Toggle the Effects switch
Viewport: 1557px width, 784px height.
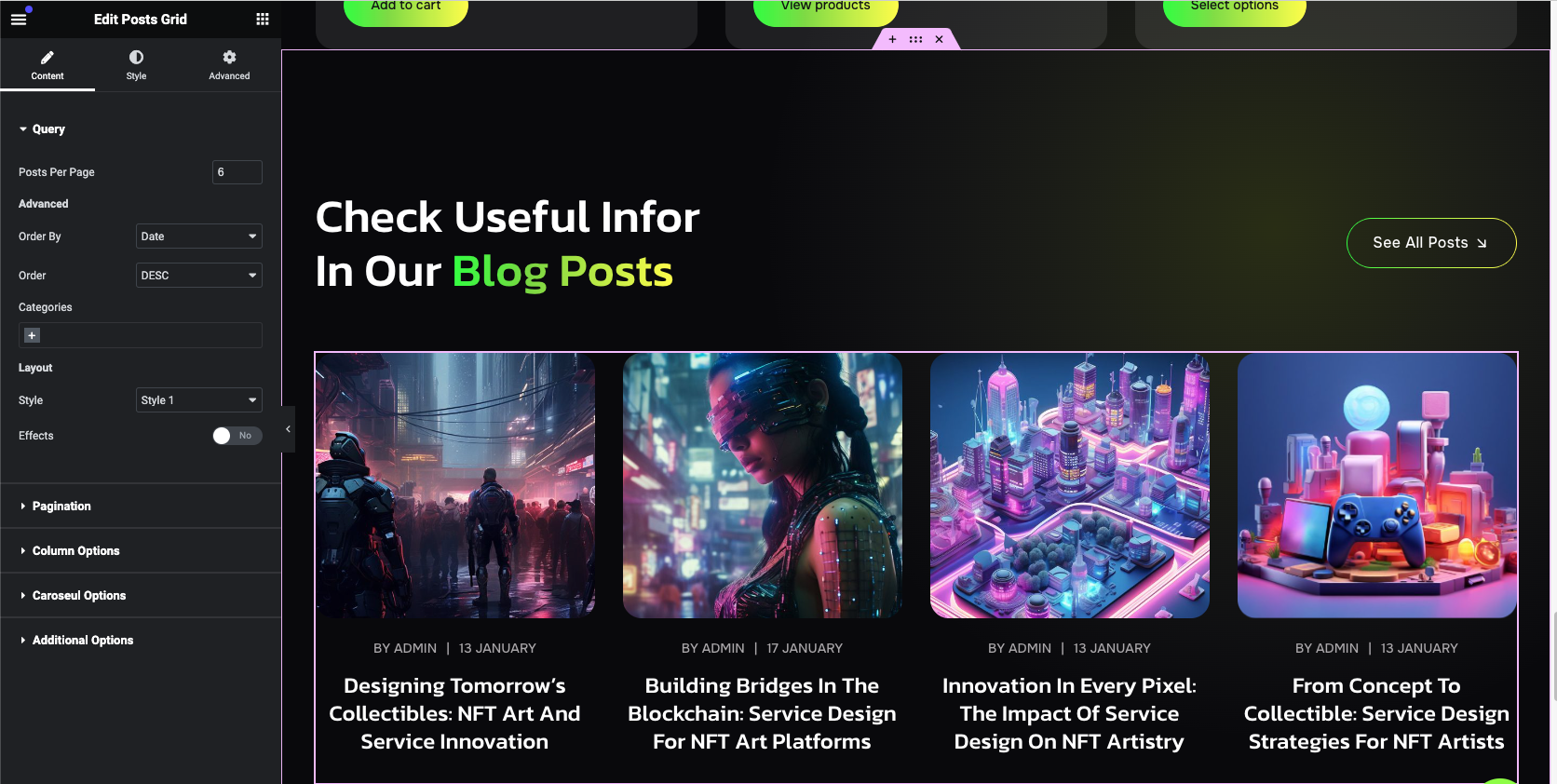237,436
